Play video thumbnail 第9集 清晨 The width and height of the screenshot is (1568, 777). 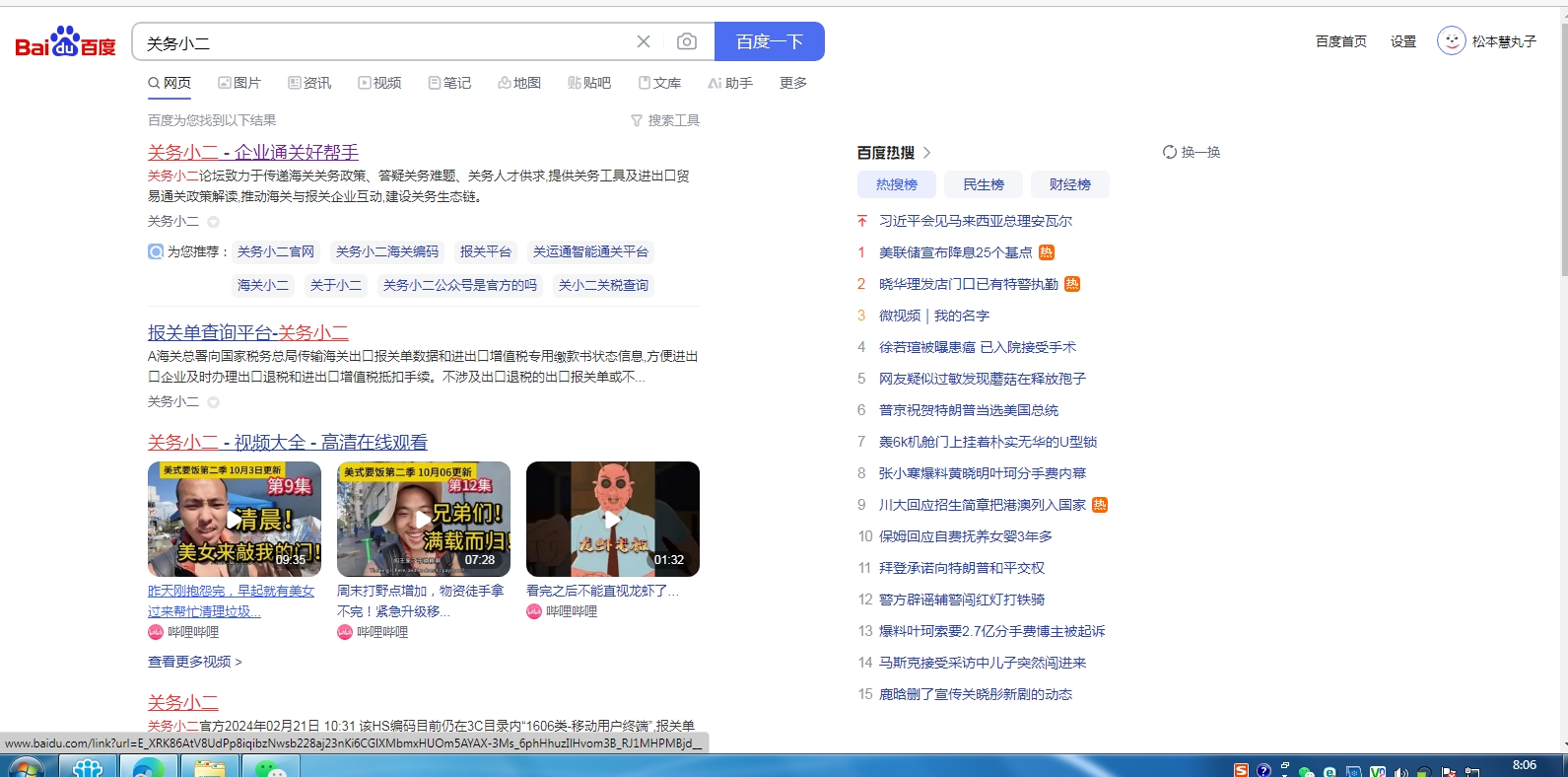(x=235, y=519)
